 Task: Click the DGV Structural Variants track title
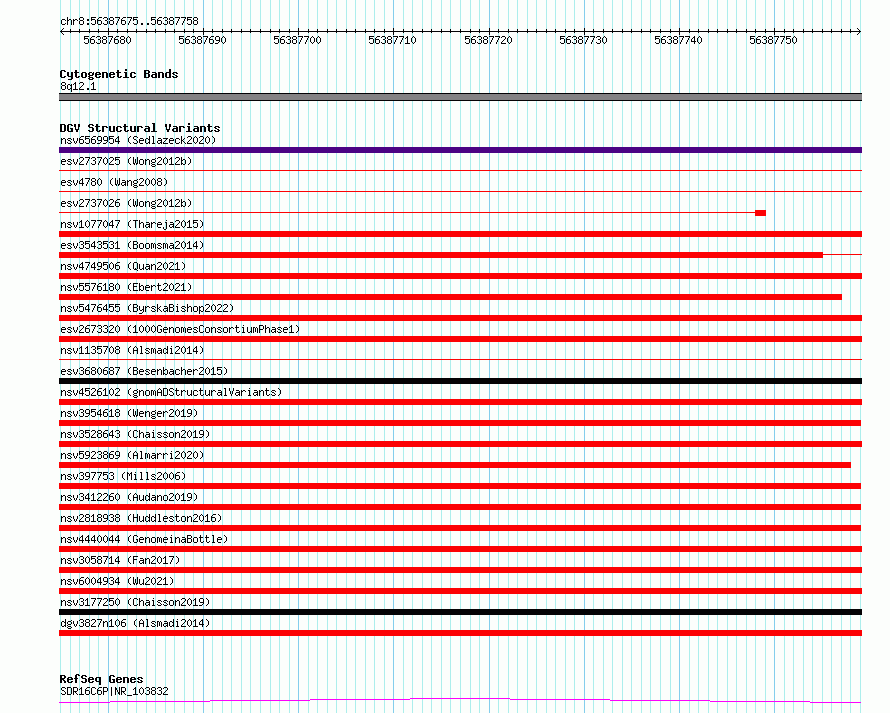140,128
